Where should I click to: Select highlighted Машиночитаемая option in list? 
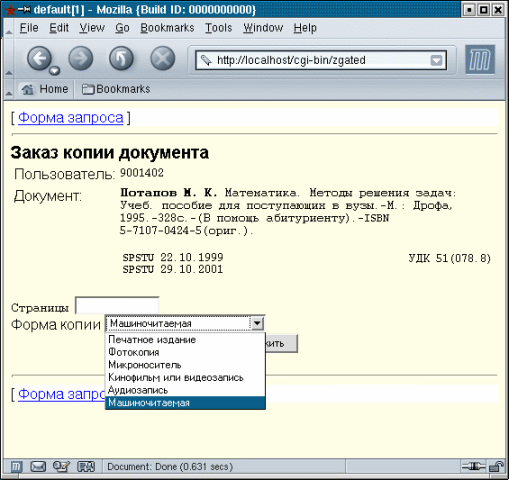pos(185,403)
